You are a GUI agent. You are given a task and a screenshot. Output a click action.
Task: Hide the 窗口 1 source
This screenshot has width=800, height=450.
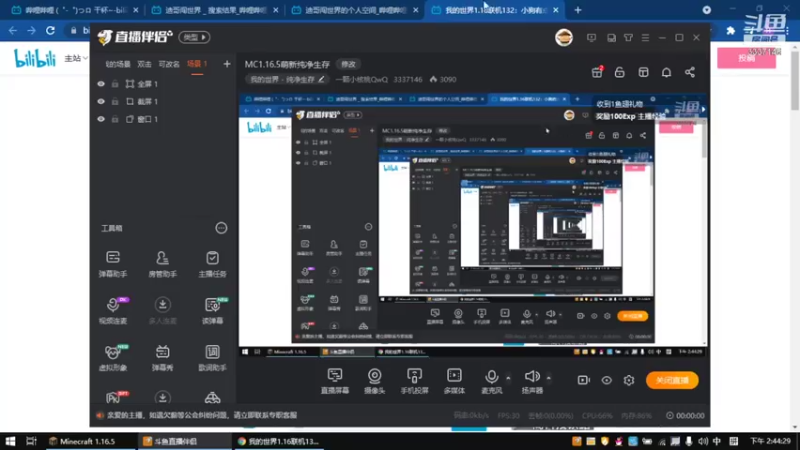click(x=101, y=119)
